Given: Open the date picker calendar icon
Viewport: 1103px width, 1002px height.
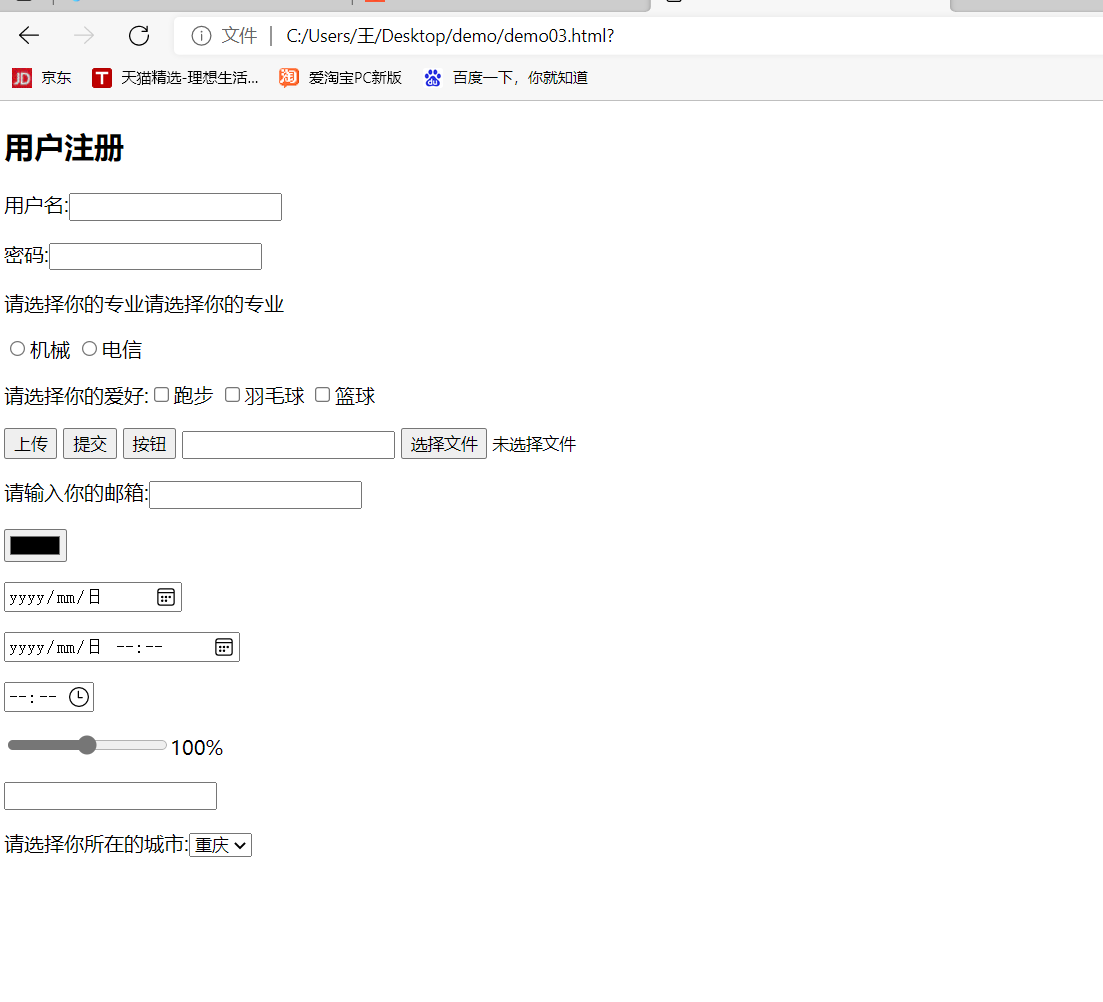Looking at the screenshot, I should [x=165, y=597].
